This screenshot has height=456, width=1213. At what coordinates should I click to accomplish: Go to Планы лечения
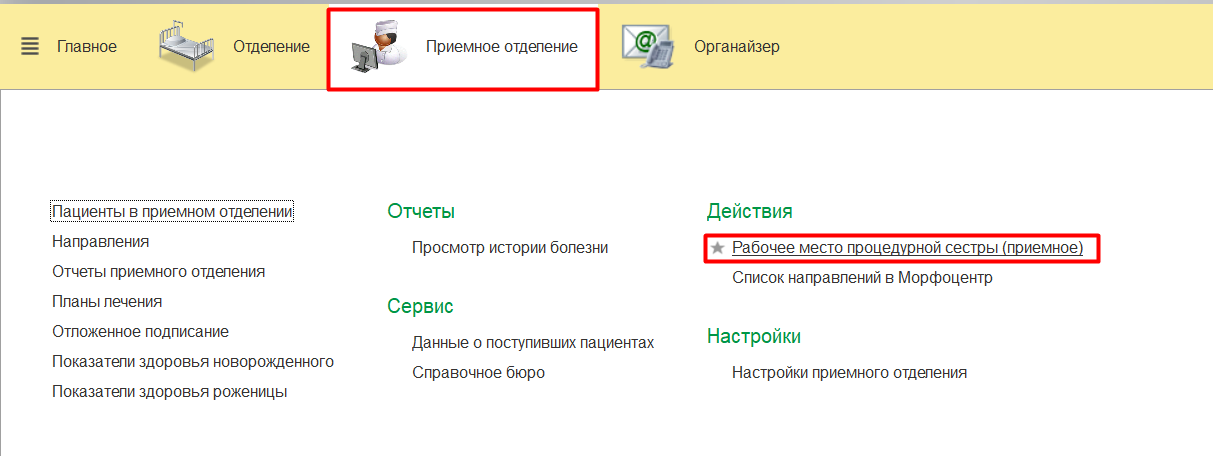pos(107,301)
